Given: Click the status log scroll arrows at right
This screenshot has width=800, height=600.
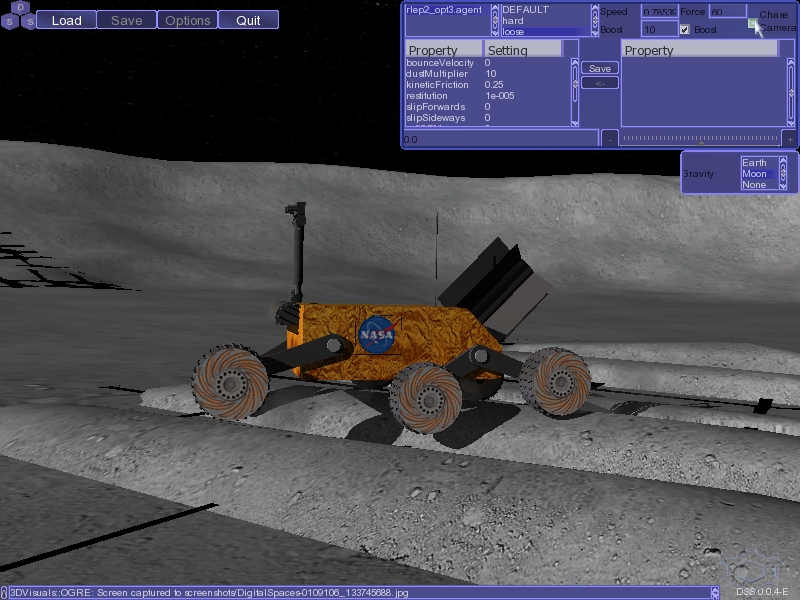Looking at the screenshot, I should pyautogui.click(x=715, y=592).
